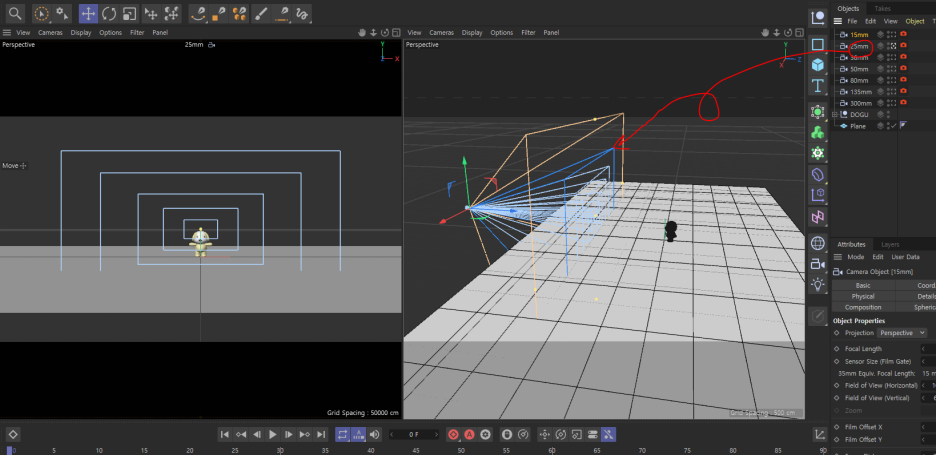Switch to the Takes tab
This screenshot has height=455, width=936.
pos(882,8)
